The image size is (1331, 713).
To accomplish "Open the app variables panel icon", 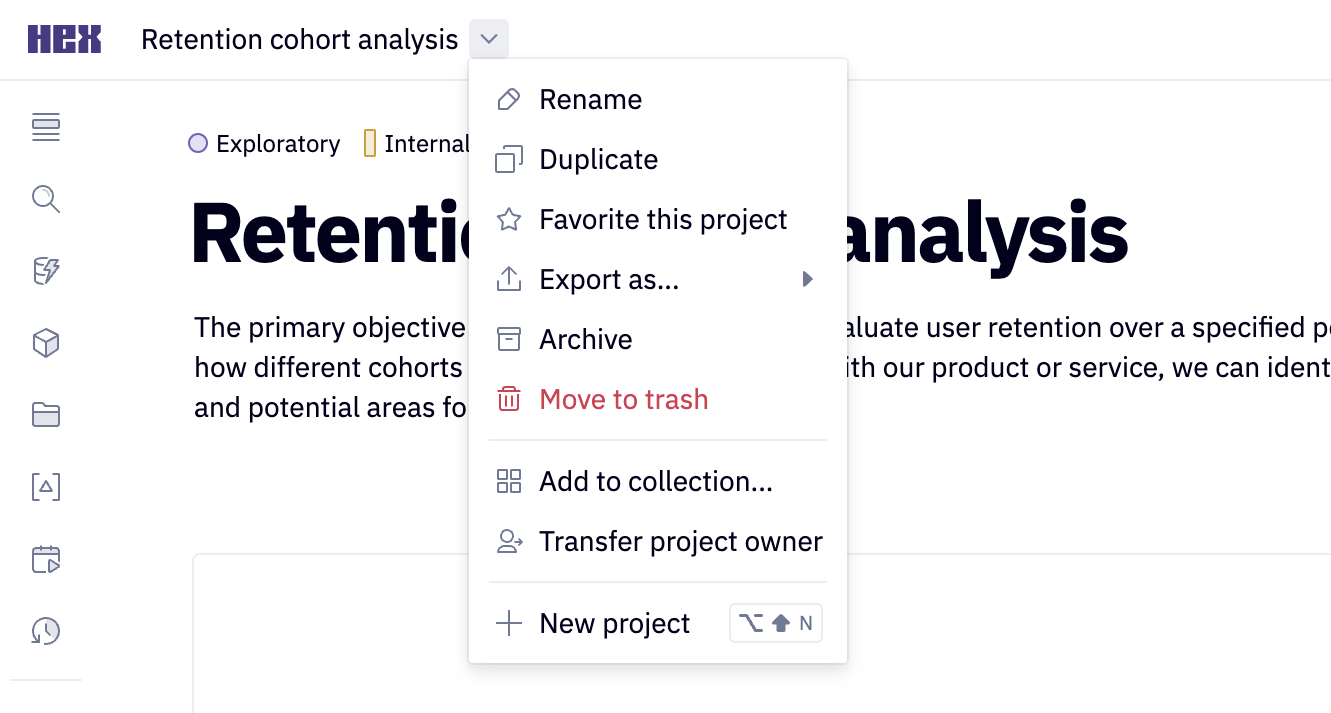I will (45, 487).
